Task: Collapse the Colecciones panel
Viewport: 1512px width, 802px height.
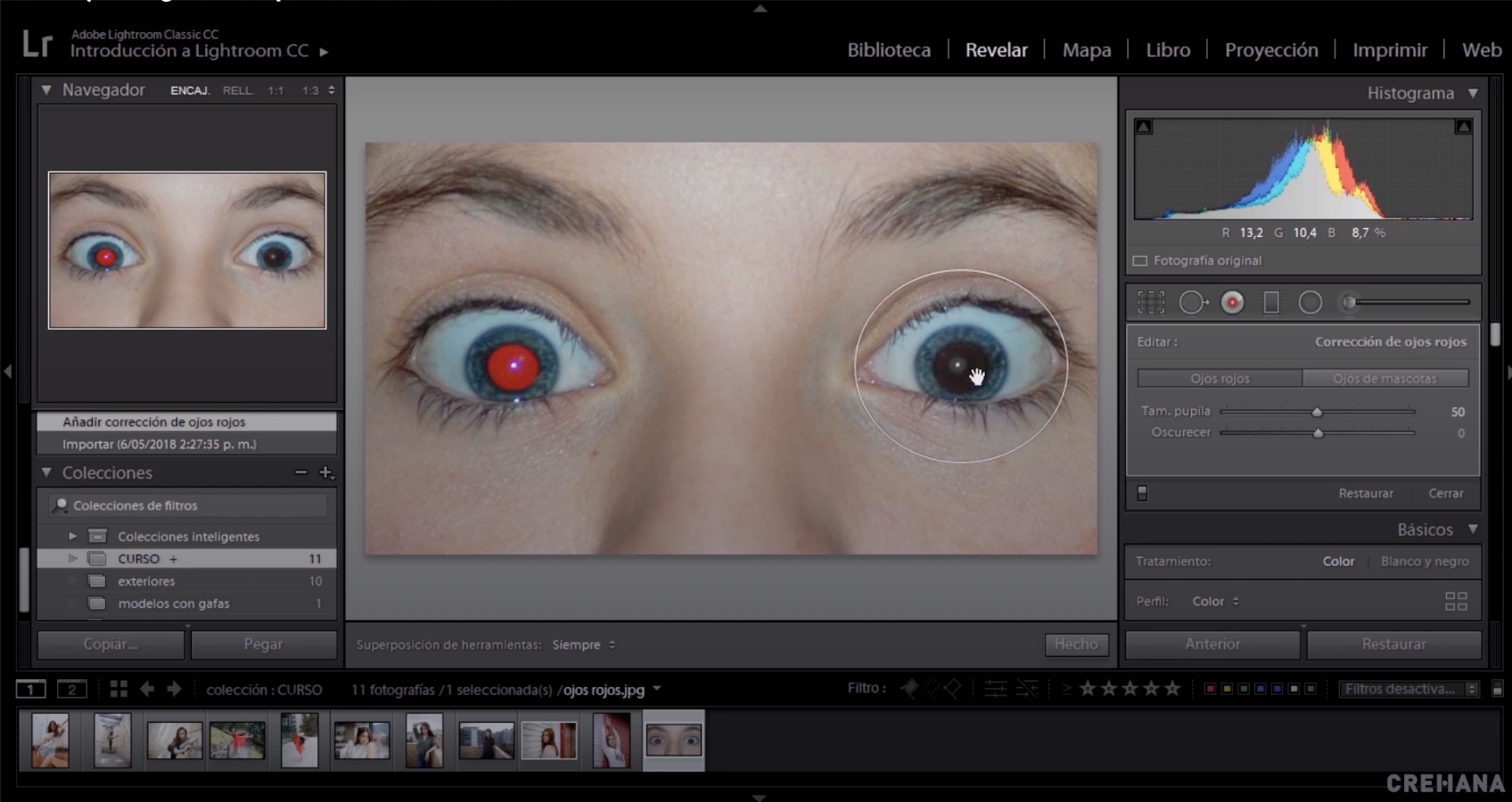Action: pyautogui.click(x=46, y=472)
